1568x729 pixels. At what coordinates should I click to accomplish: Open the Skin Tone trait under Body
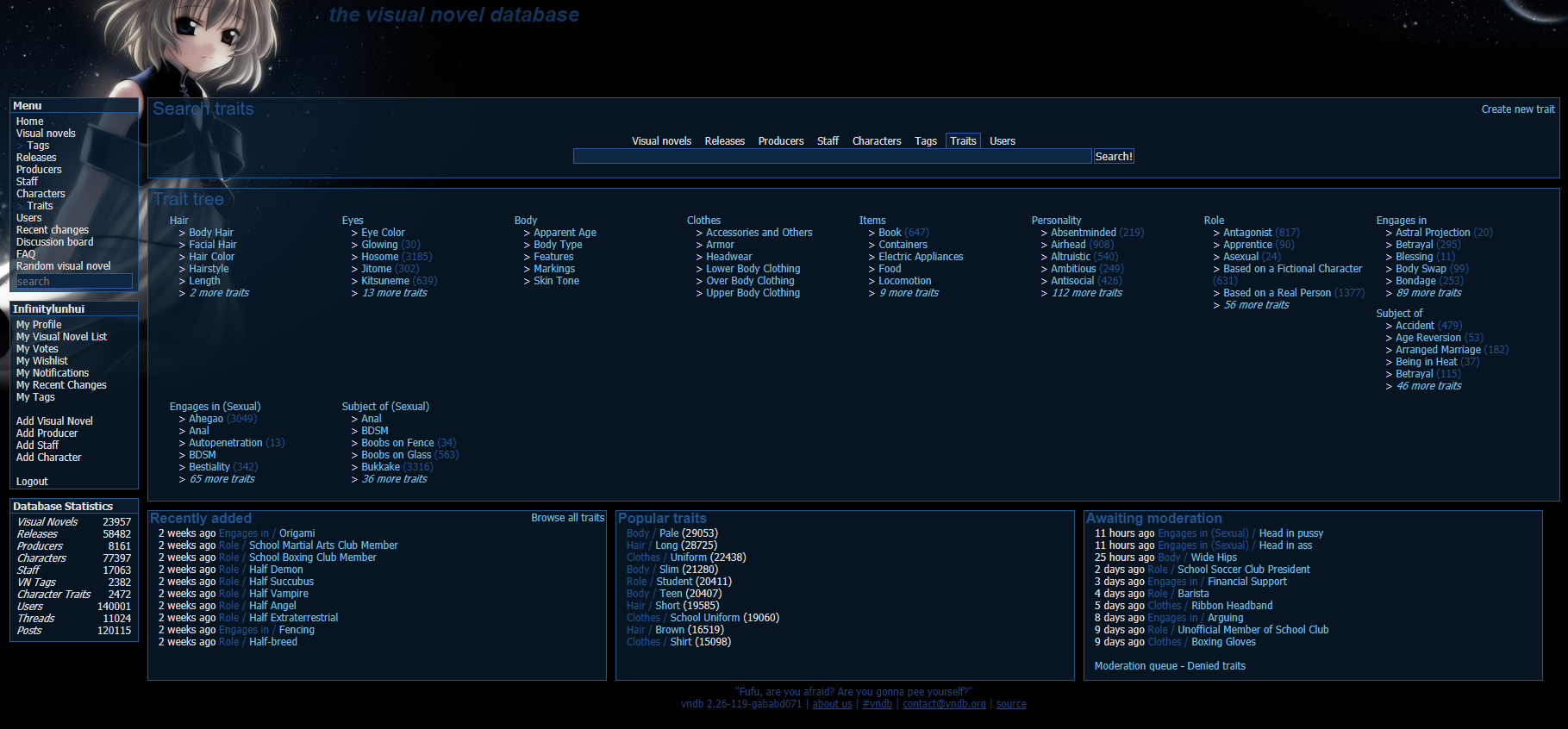tap(556, 281)
